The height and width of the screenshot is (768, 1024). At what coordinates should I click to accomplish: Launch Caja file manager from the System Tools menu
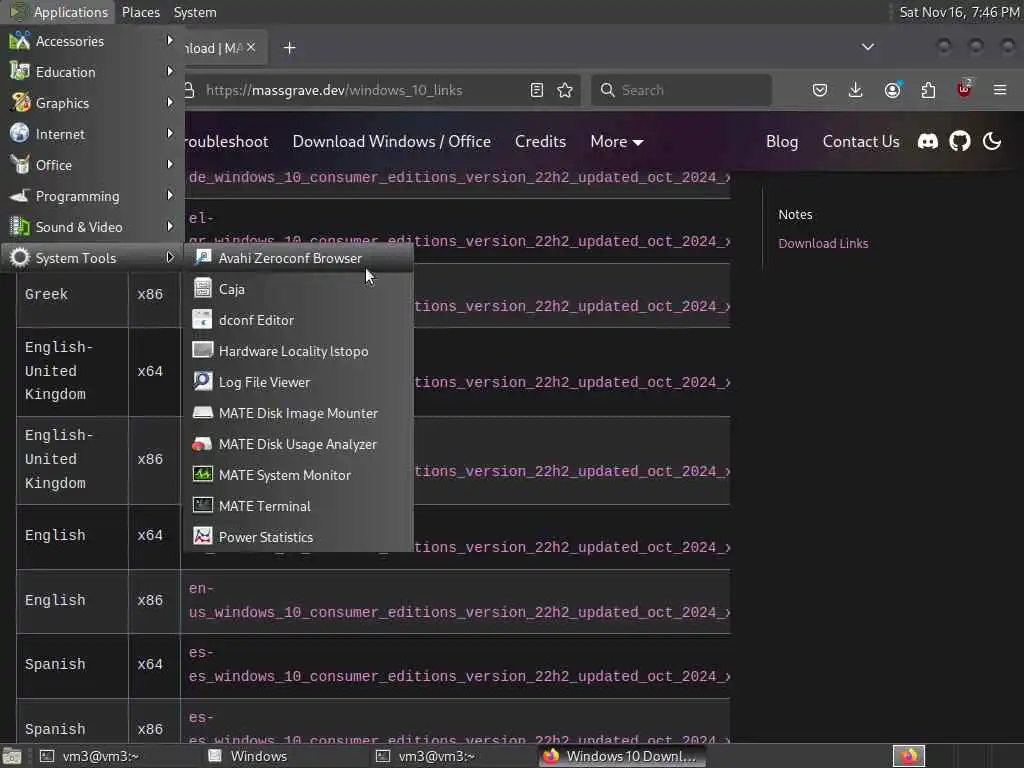(298, 289)
